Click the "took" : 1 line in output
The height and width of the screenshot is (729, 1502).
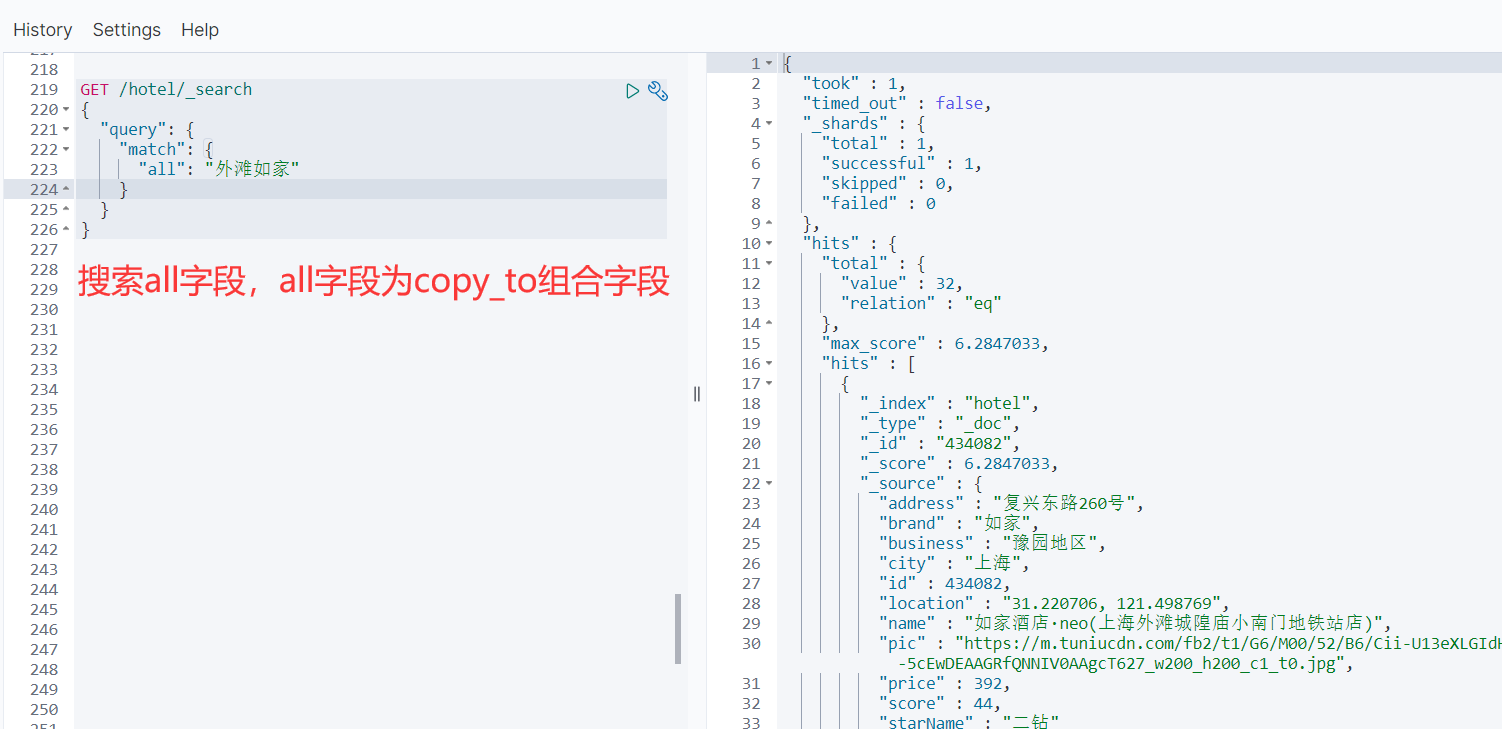[x=854, y=84]
